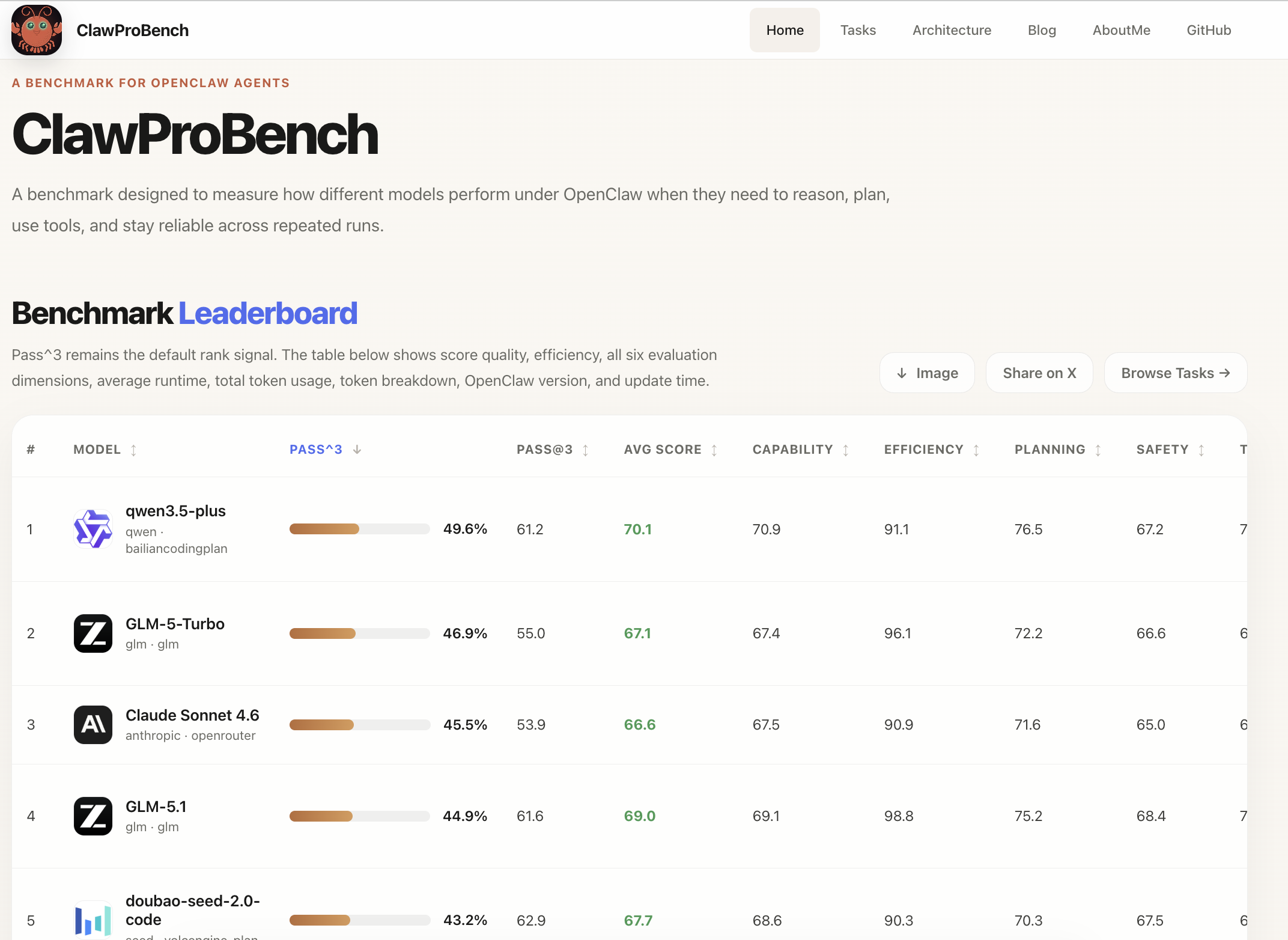Click the 43.2% Pass^3 value
The image size is (1288, 940).
click(x=465, y=920)
